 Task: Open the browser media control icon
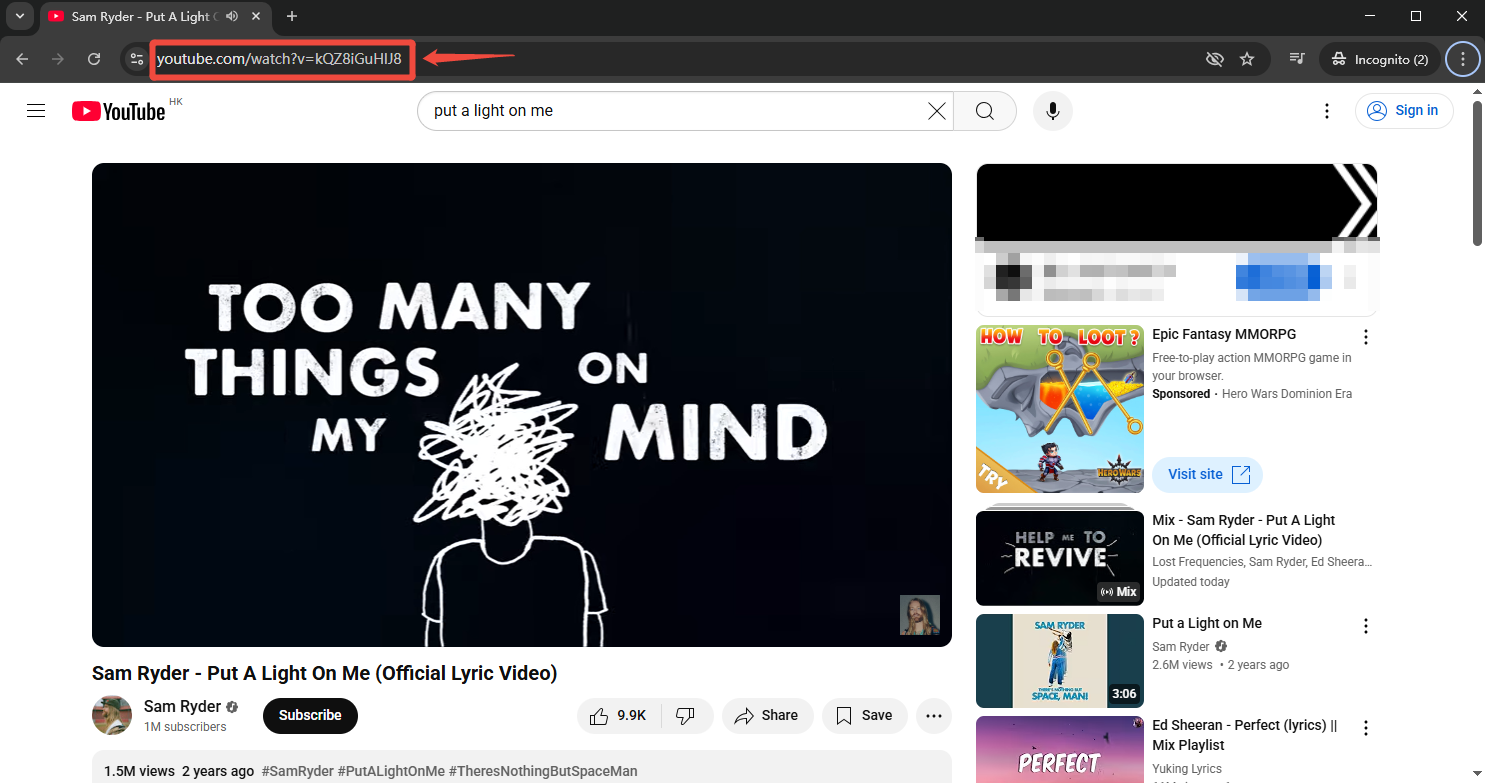tap(1297, 59)
